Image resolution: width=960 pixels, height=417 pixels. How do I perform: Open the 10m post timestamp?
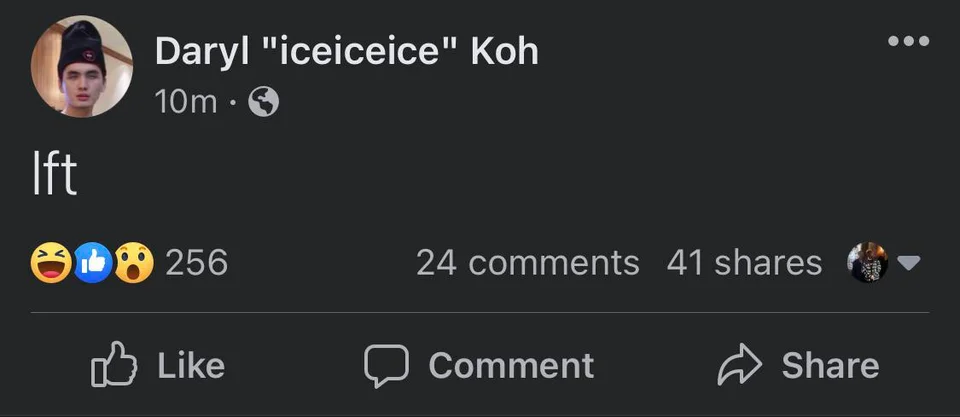coord(186,101)
